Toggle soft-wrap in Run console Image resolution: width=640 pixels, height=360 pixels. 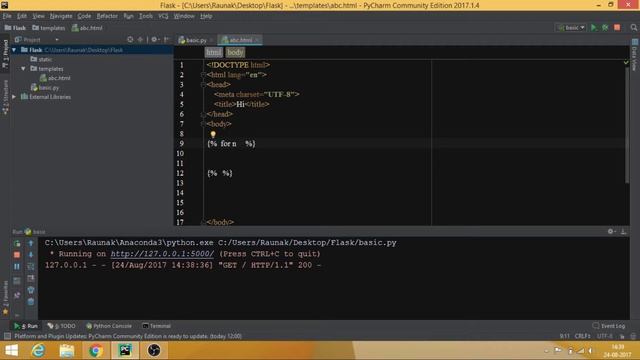31,267
